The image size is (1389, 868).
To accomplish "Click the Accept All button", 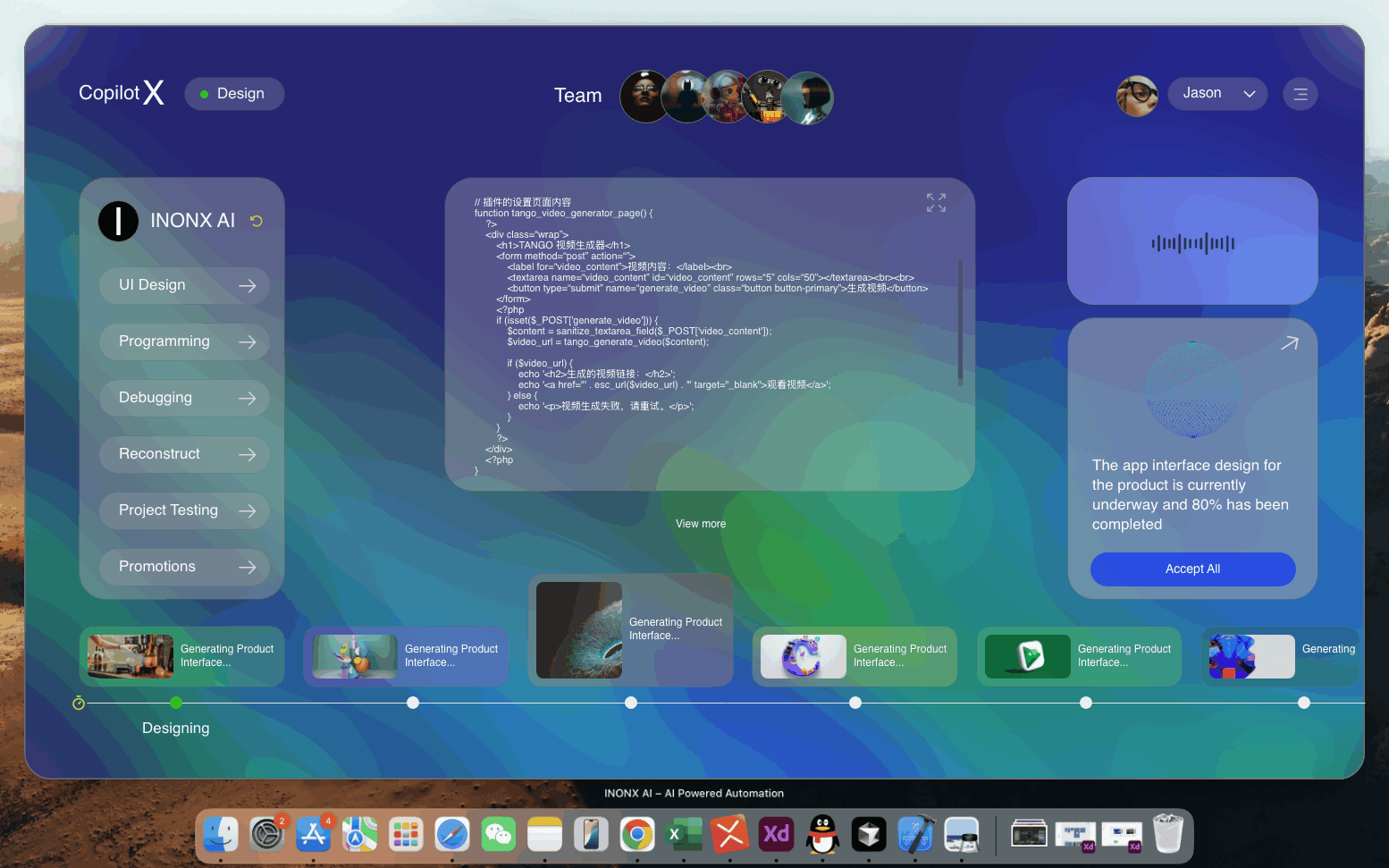I will [1193, 569].
